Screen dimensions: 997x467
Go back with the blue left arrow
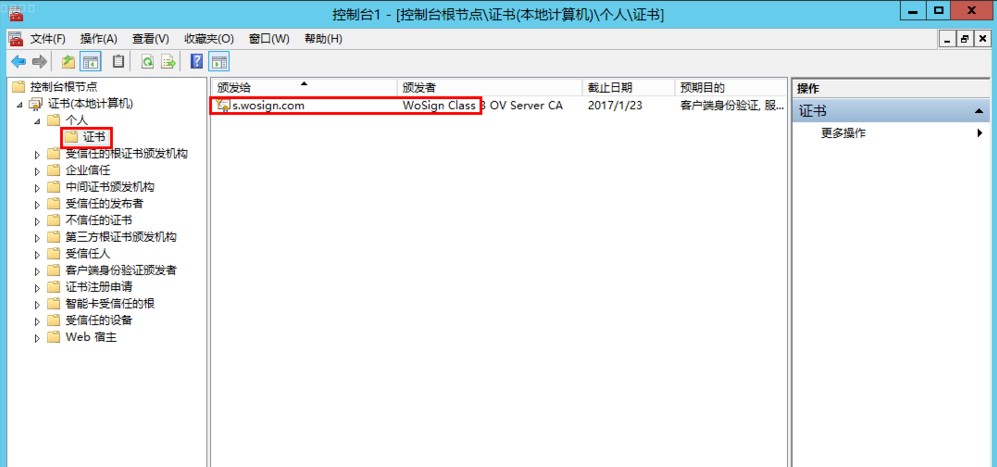click(18, 62)
